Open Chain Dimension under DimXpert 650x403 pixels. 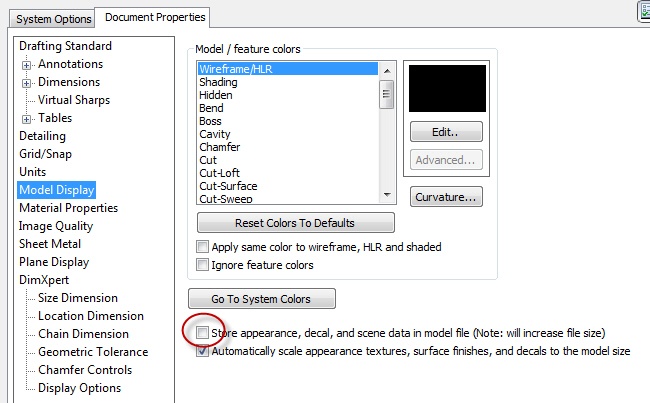(83, 334)
